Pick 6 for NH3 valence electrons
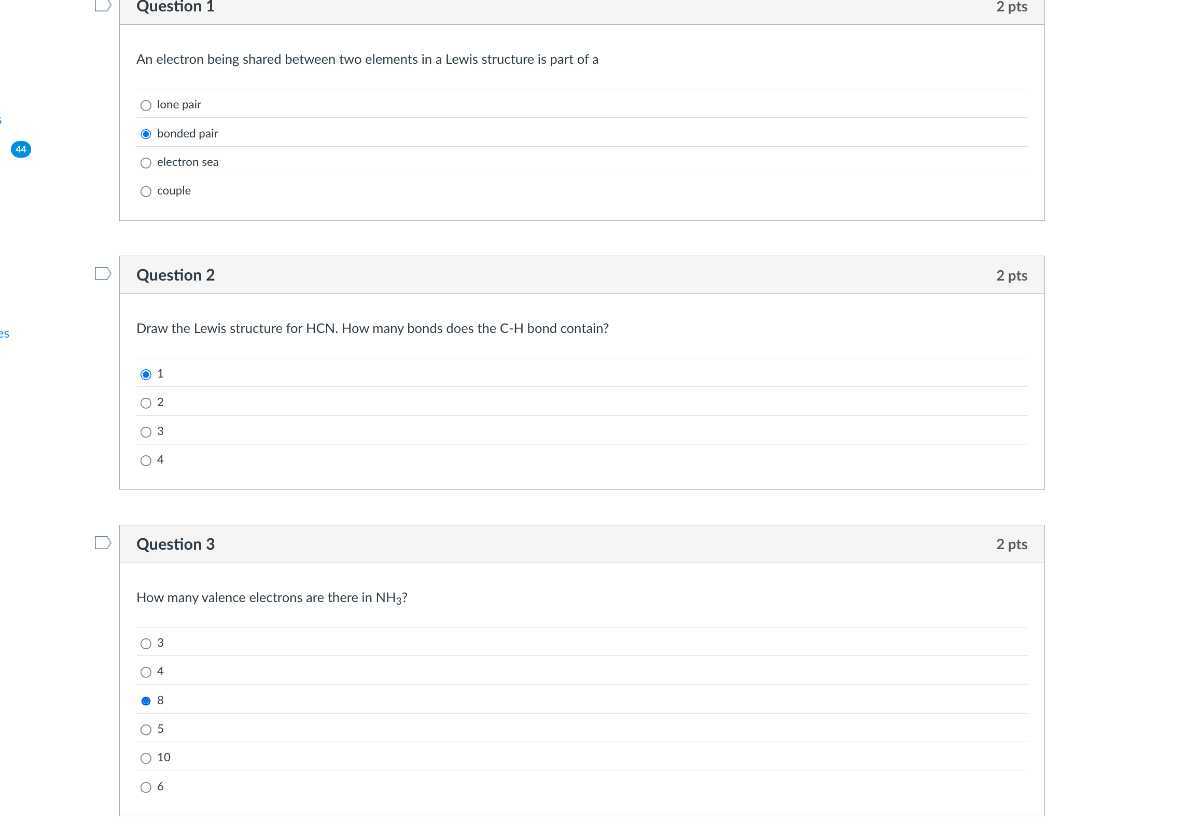1200x826 pixels. tap(146, 788)
